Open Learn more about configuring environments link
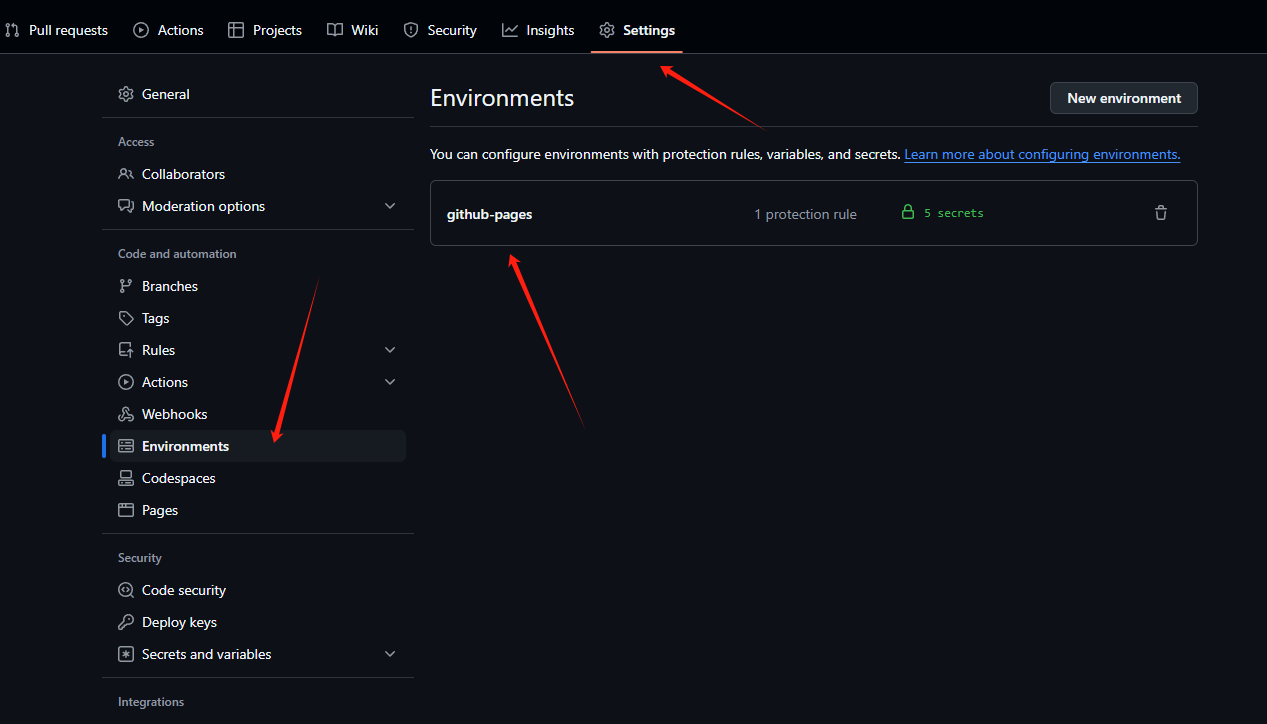This screenshot has width=1267, height=724. click(1042, 155)
